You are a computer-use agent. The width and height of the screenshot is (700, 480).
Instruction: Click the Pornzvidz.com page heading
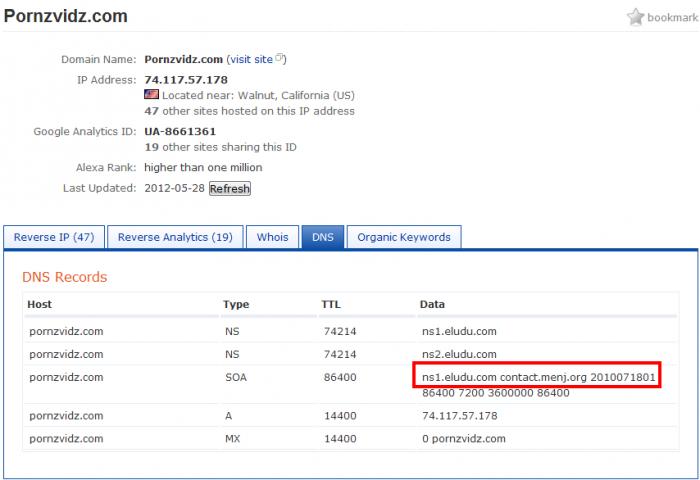[x=66, y=16]
